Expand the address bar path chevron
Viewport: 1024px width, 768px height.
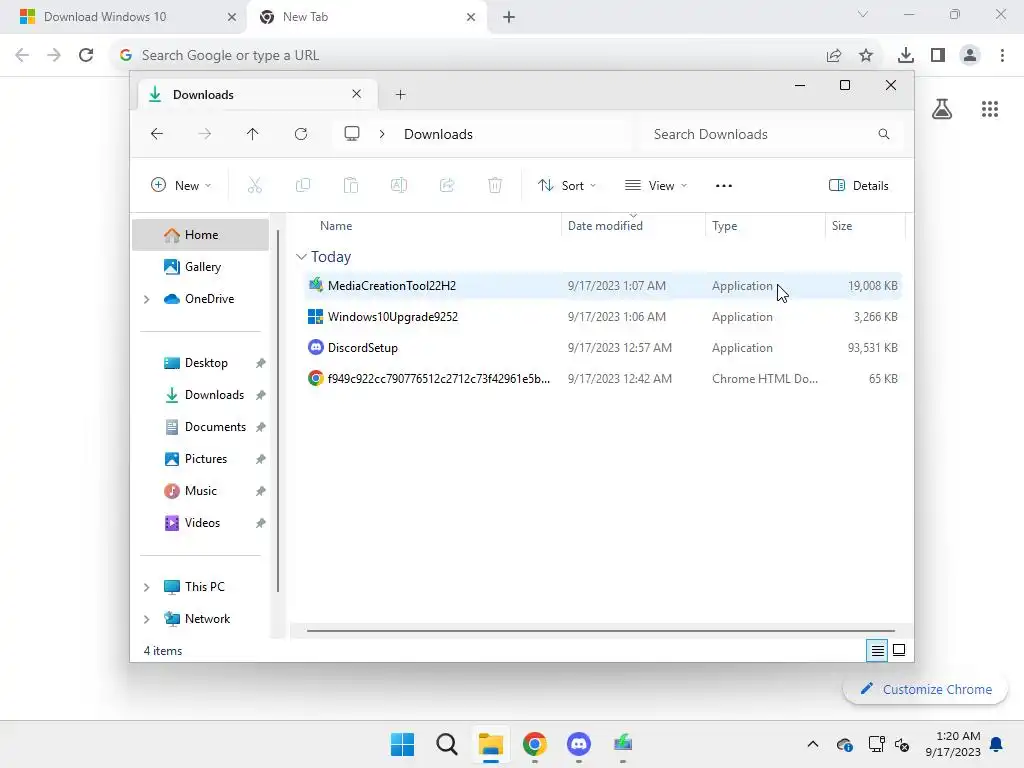[382, 134]
